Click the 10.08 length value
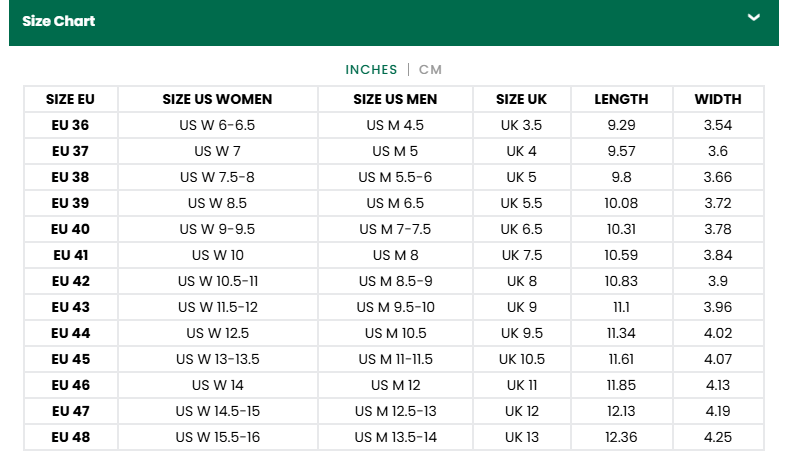The height and width of the screenshot is (472, 788). (621, 203)
